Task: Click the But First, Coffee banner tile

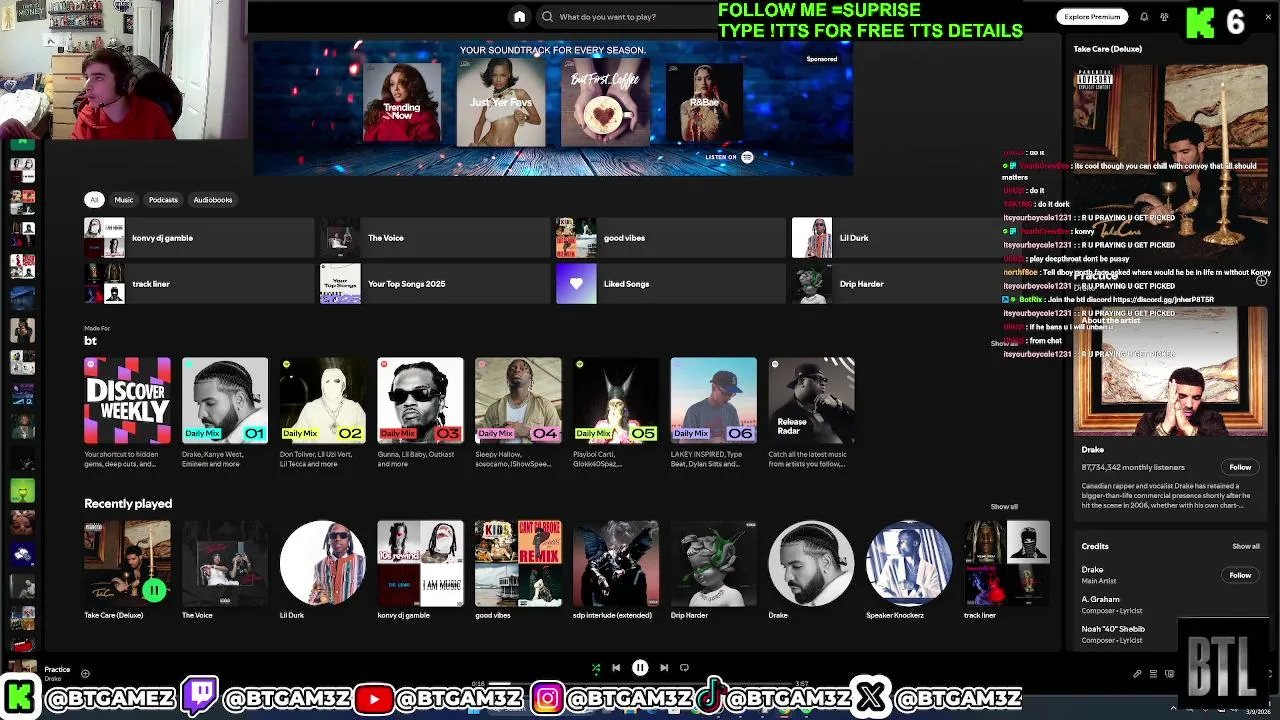Action: pos(605,103)
